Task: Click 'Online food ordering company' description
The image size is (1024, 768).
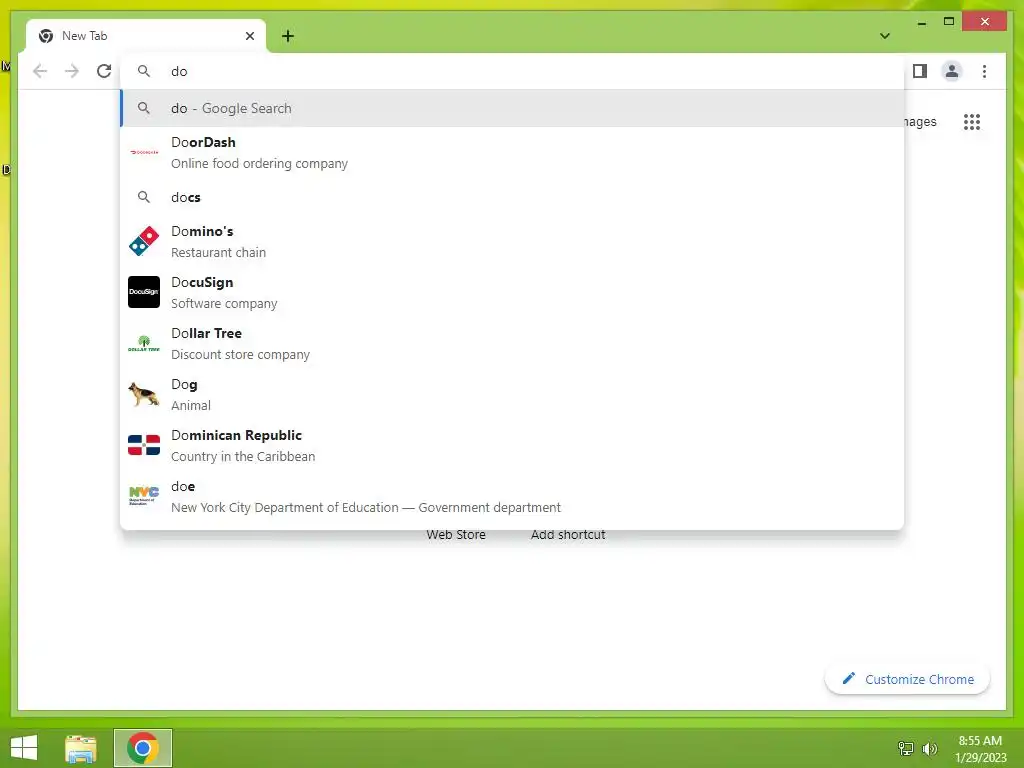Action: [259, 164]
